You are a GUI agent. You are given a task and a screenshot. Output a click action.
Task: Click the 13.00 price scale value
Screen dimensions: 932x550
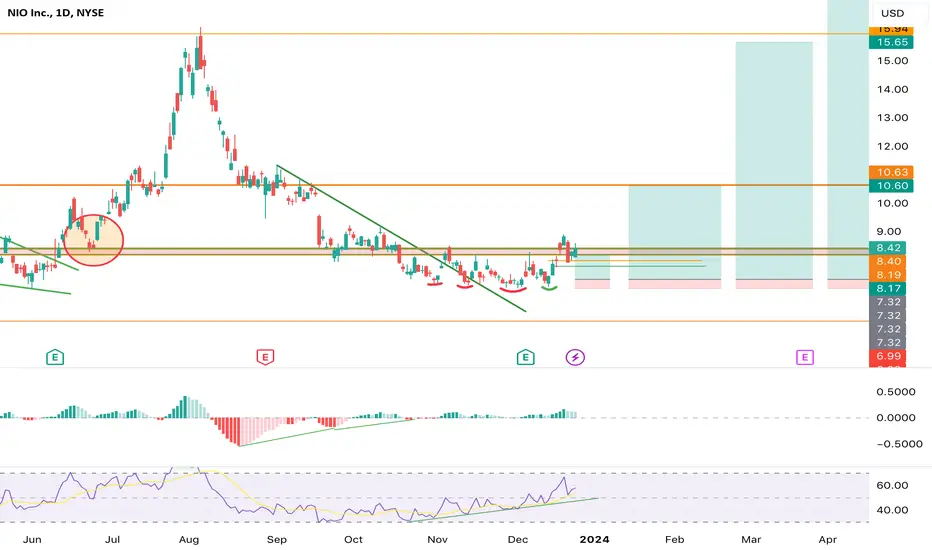tap(892, 118)
